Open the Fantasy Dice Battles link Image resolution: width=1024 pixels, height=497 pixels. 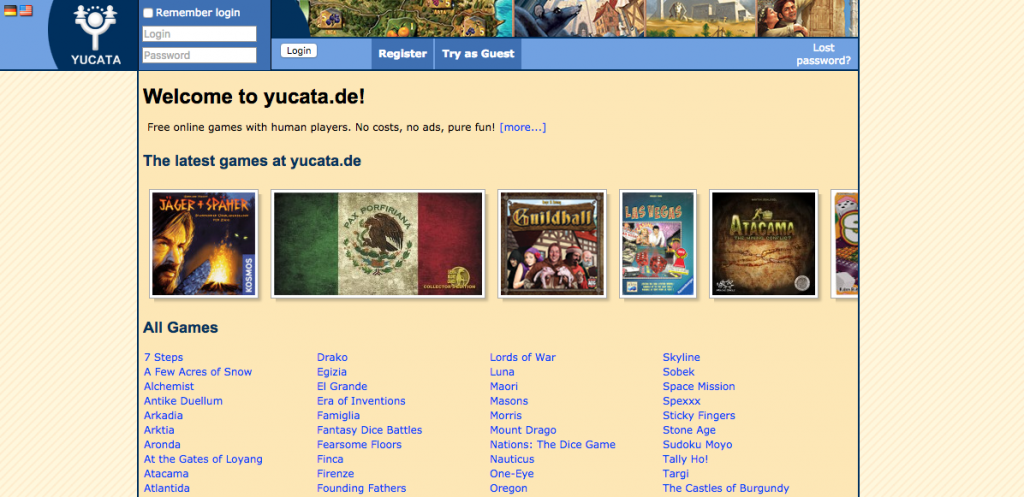pyautogui.click(x=370, y=430)
